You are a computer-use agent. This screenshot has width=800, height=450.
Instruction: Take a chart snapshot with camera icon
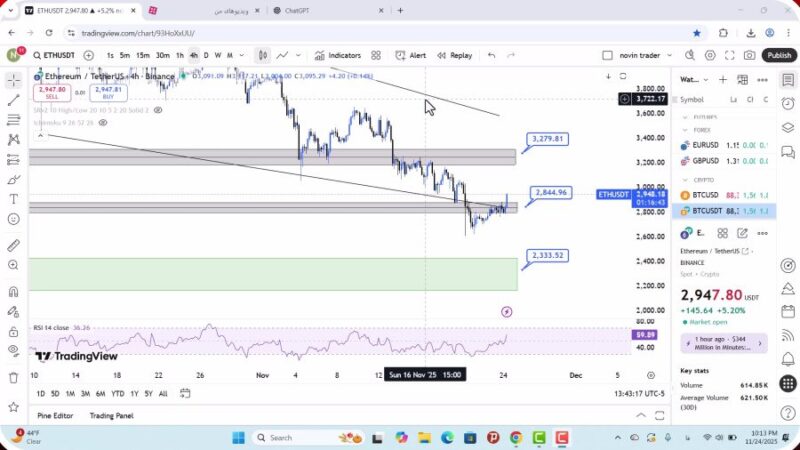click(x=750, y=56)
